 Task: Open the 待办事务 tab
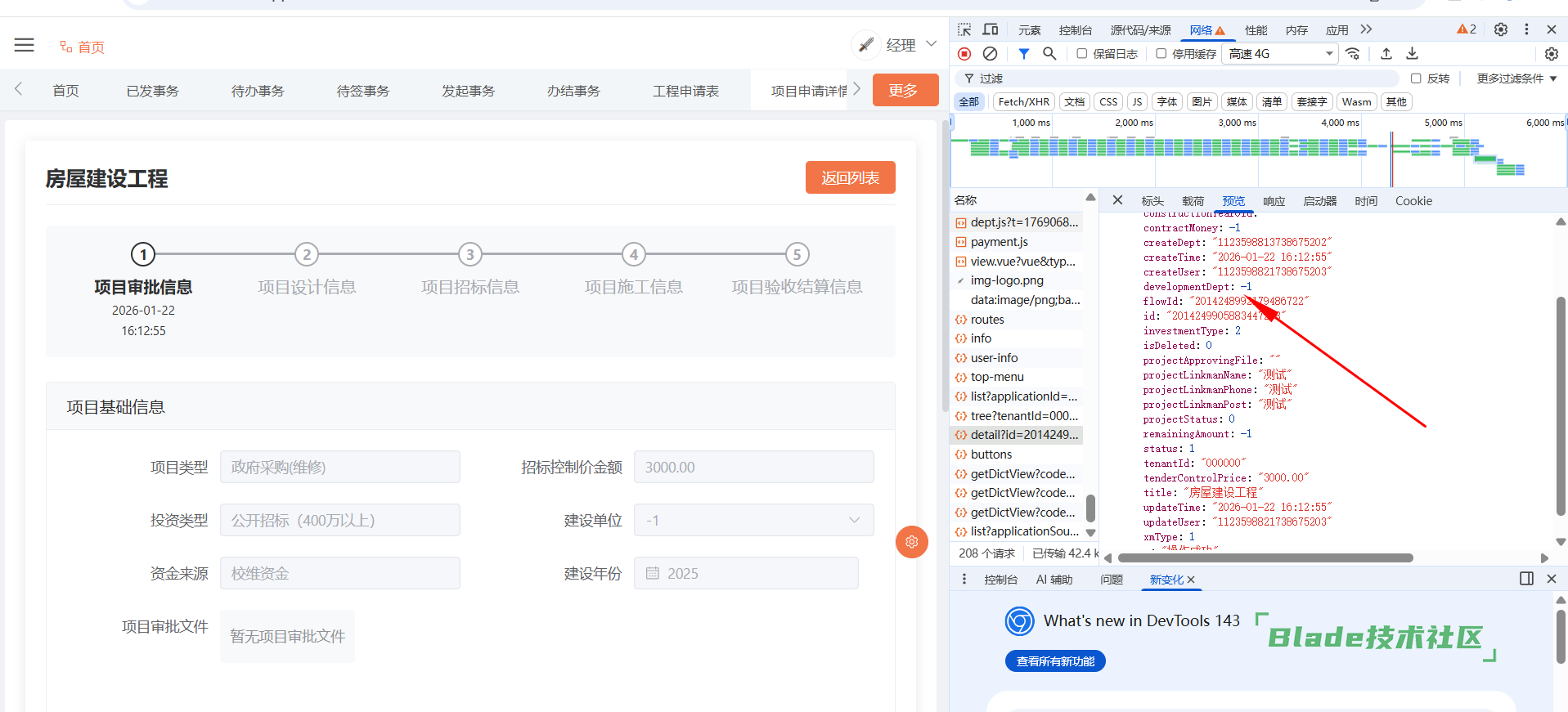point(258,91)
